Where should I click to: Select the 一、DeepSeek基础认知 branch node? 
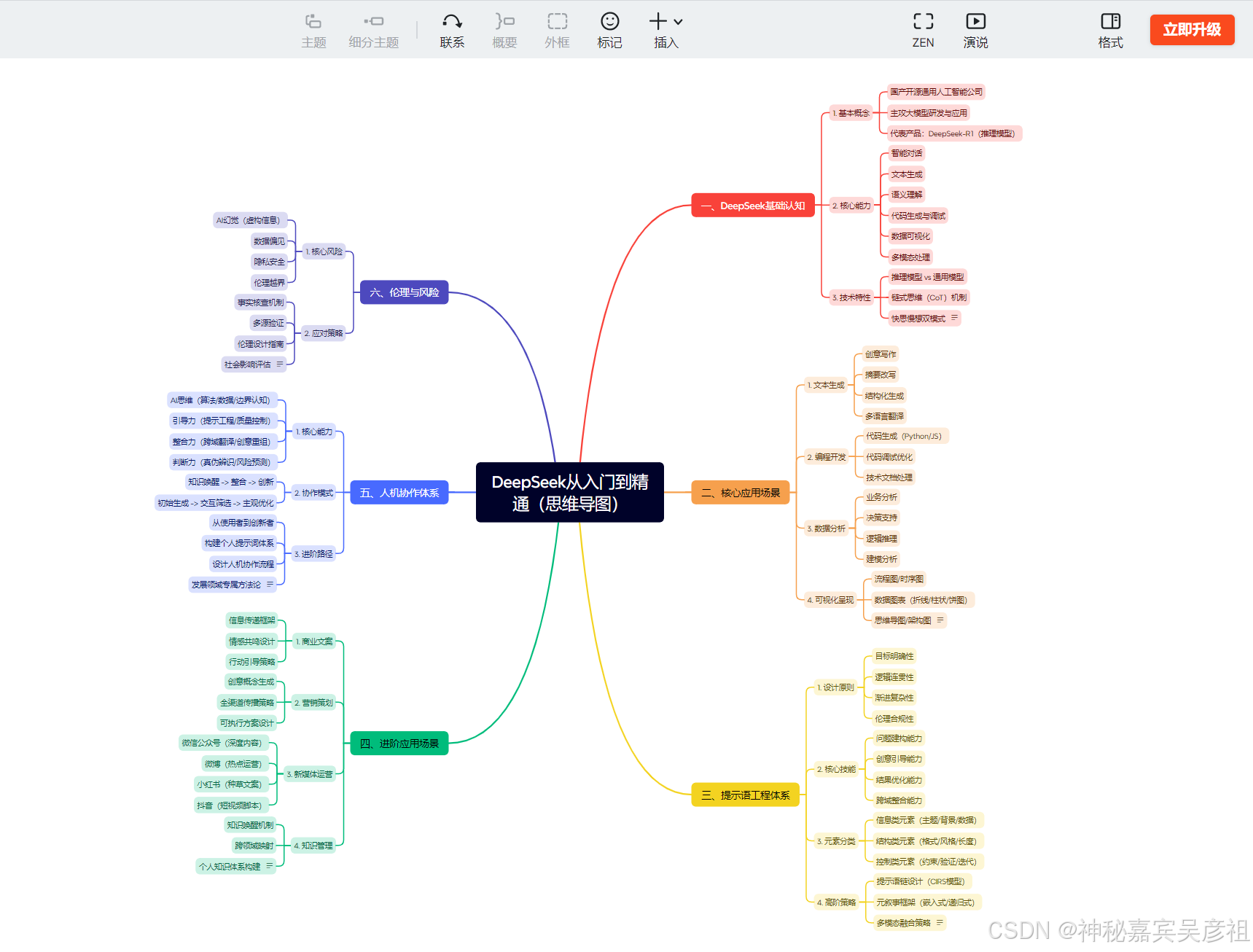pos(753,206)
